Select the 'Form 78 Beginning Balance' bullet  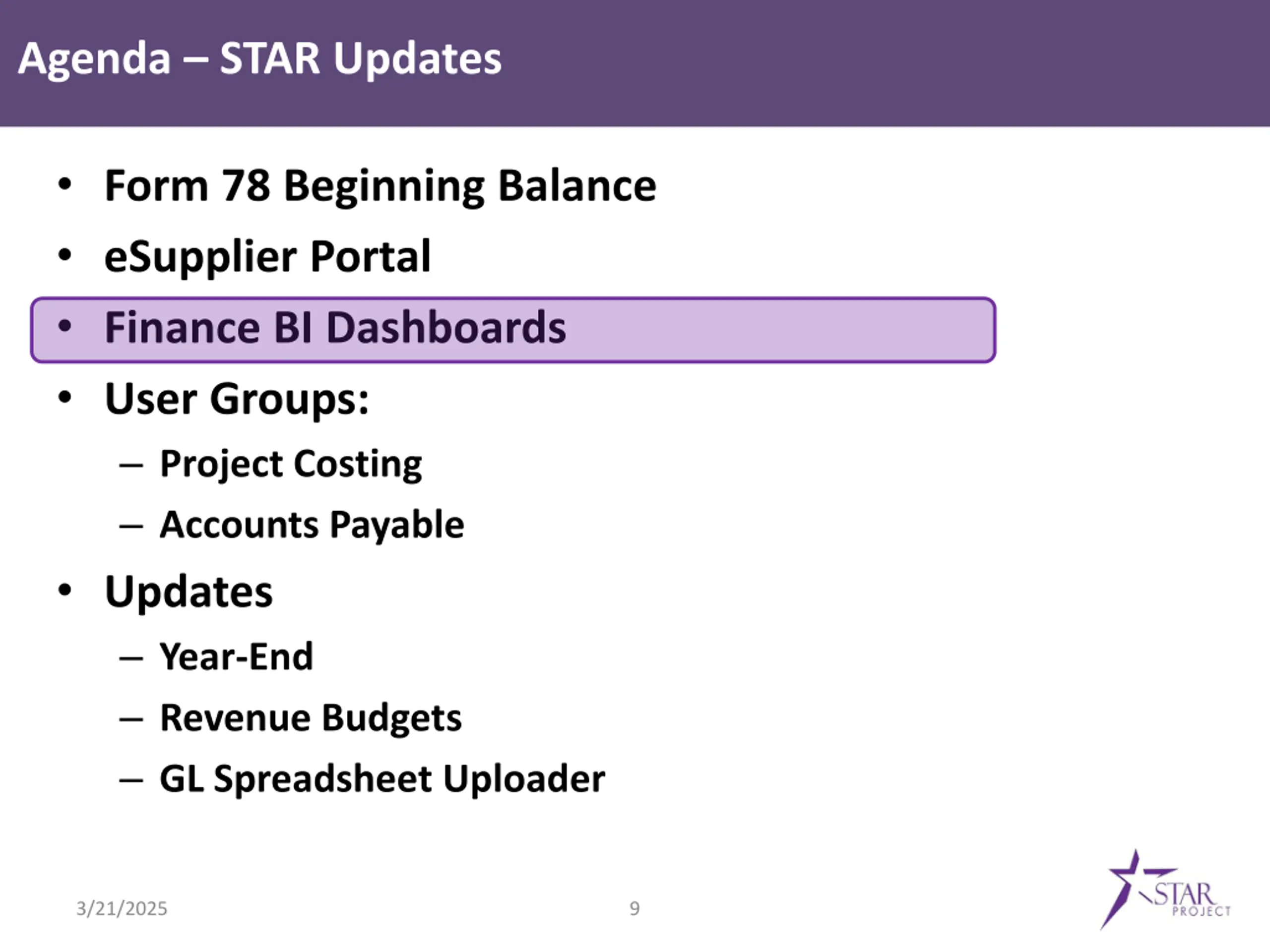[x=380, y=186]
